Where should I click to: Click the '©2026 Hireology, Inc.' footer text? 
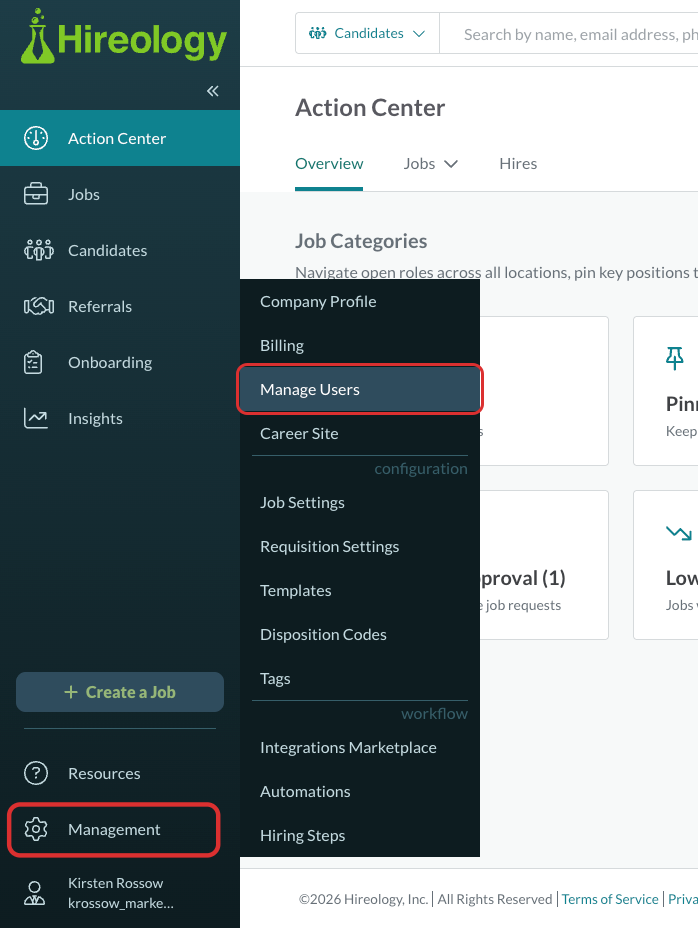(x=364, y=899)
